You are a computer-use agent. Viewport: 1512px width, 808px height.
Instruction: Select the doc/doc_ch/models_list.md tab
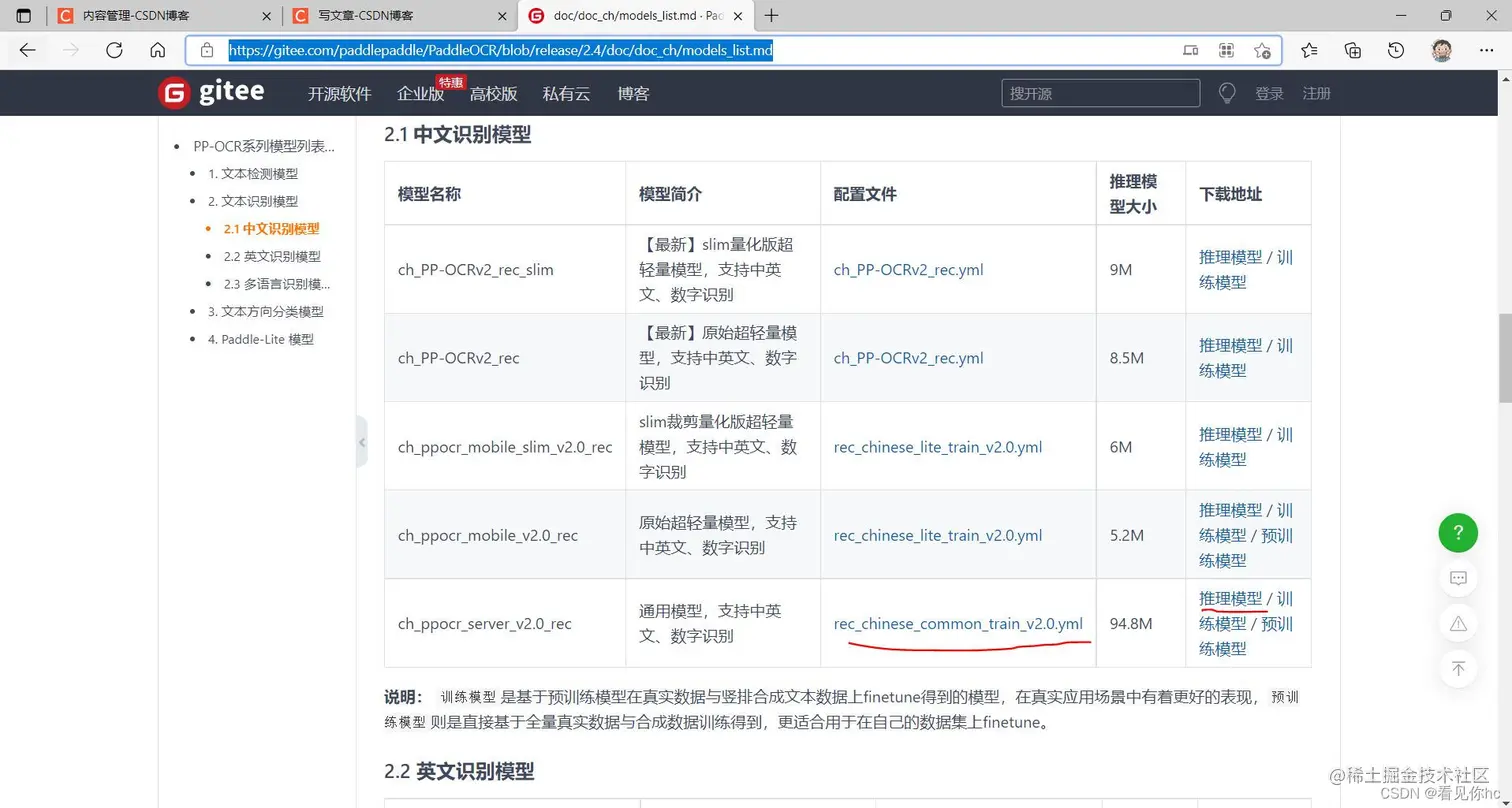click(x=636, y=16)
